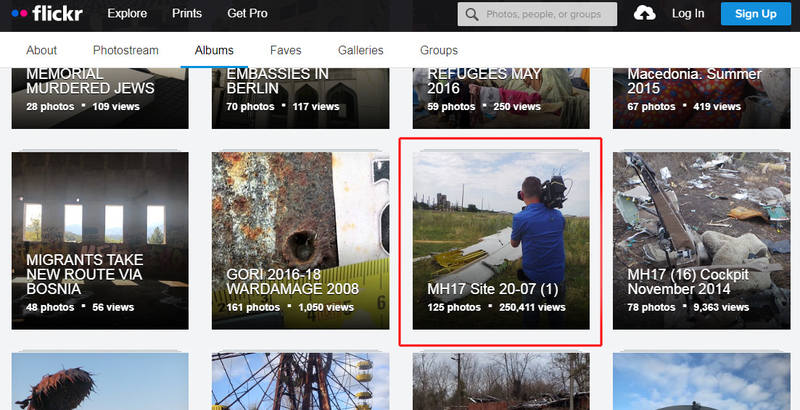Click the '117 views' text
Screen dimensions: 800x410
[316, 107]
